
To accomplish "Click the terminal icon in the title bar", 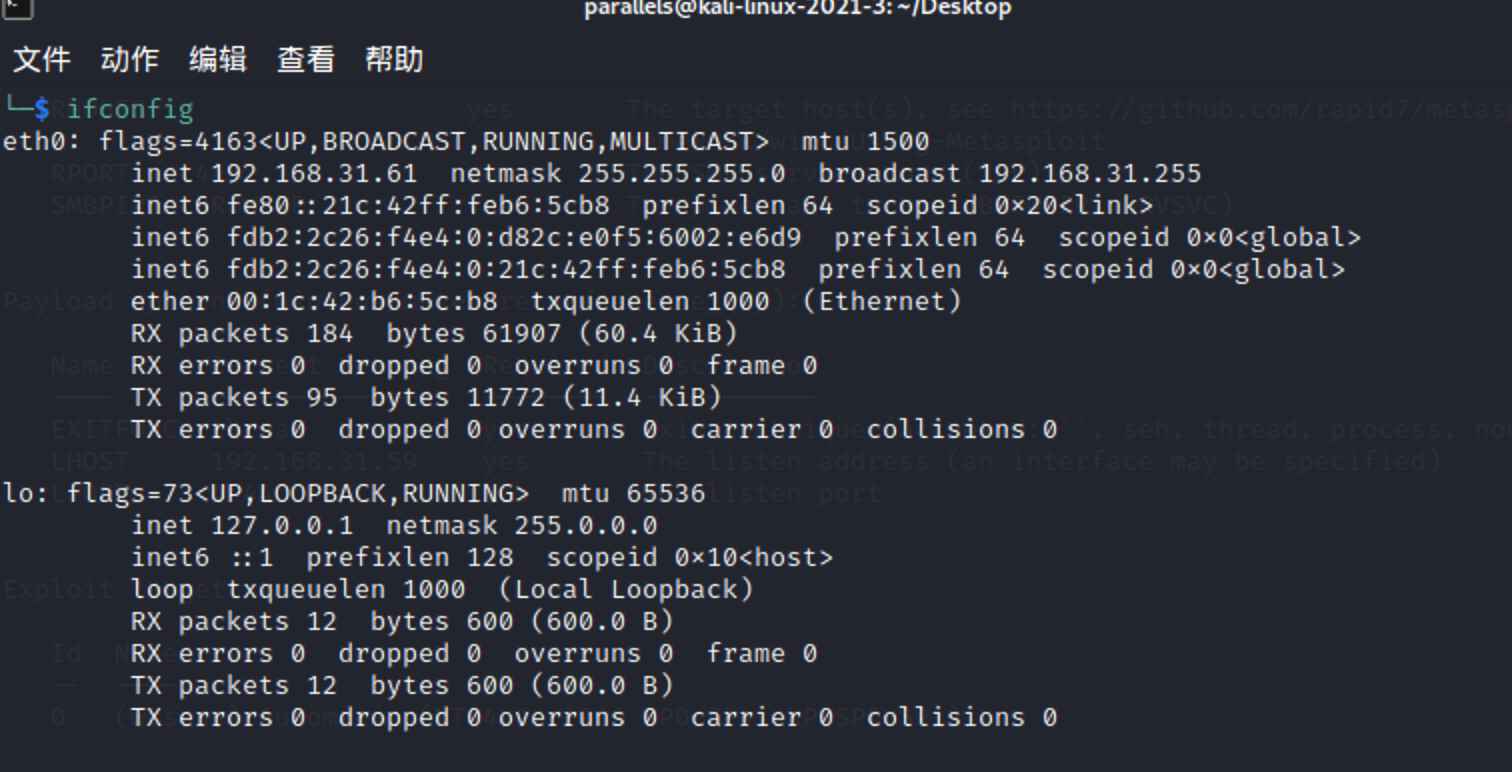I will 16,8.
